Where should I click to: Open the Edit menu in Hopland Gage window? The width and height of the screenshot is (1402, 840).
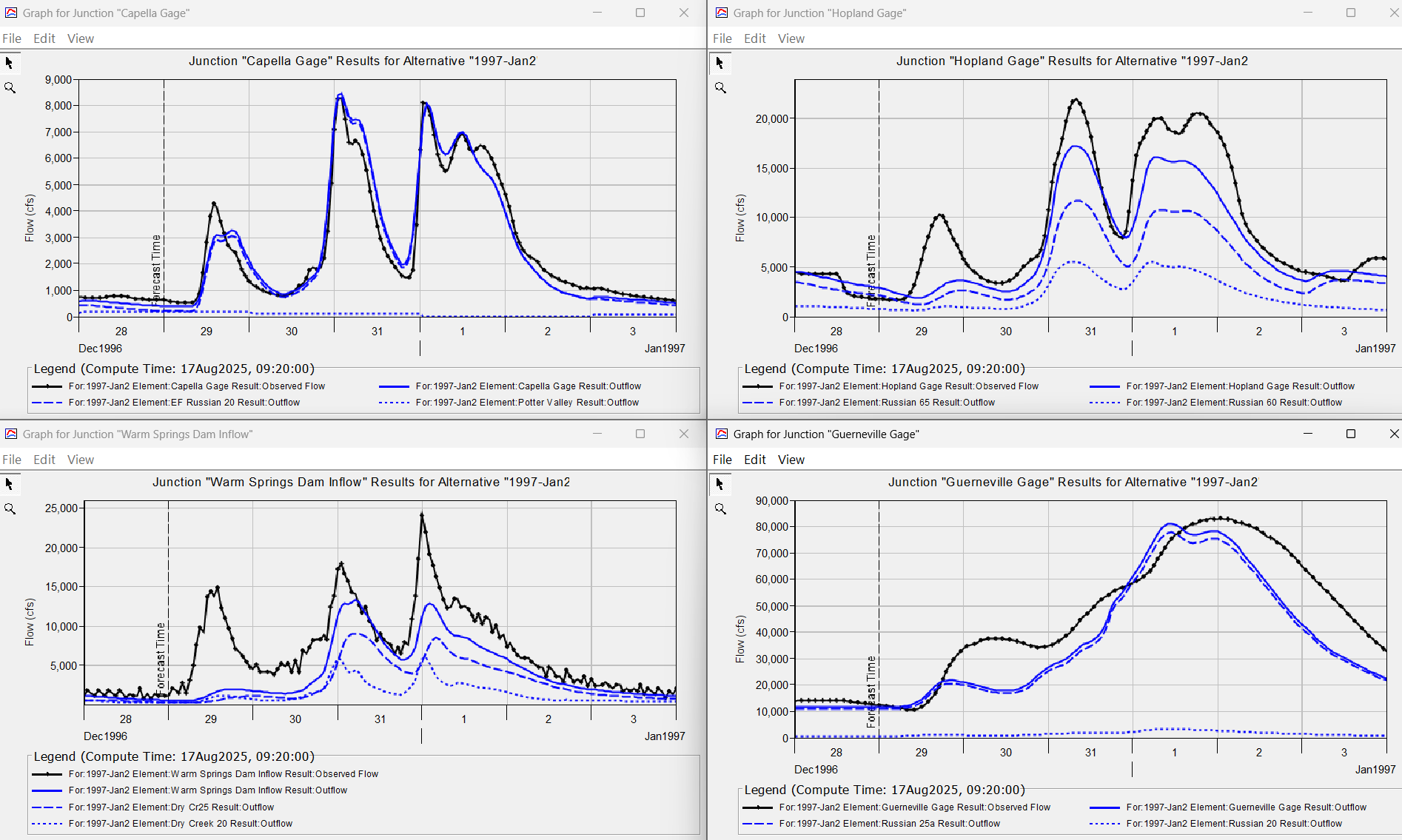[754, 38]
